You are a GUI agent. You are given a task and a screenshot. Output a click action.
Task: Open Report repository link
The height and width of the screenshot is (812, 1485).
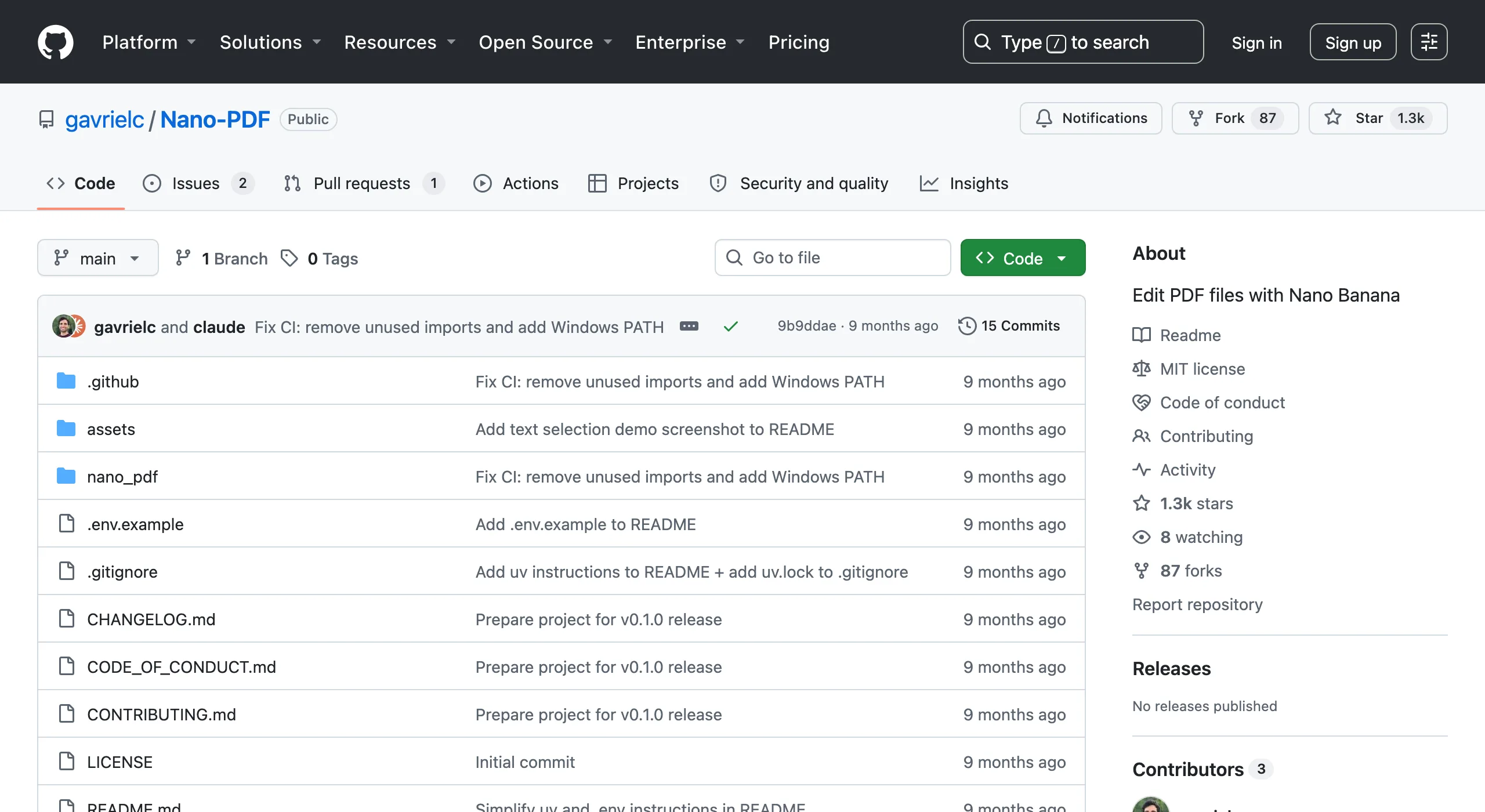tap(1197, 604)
